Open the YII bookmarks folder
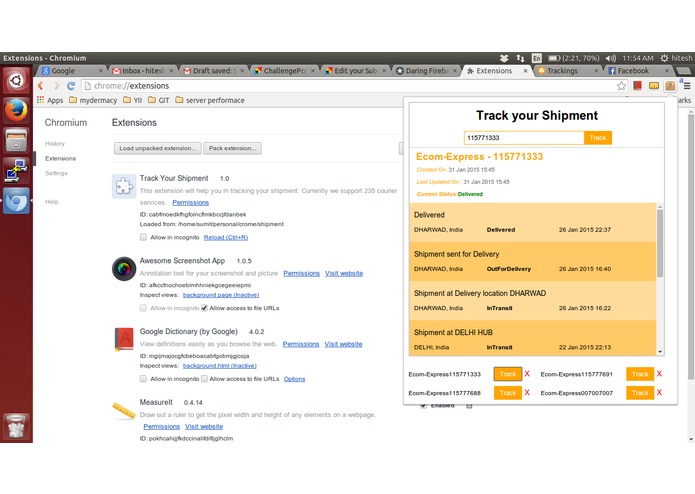695x494 pixels. (133, 100)
